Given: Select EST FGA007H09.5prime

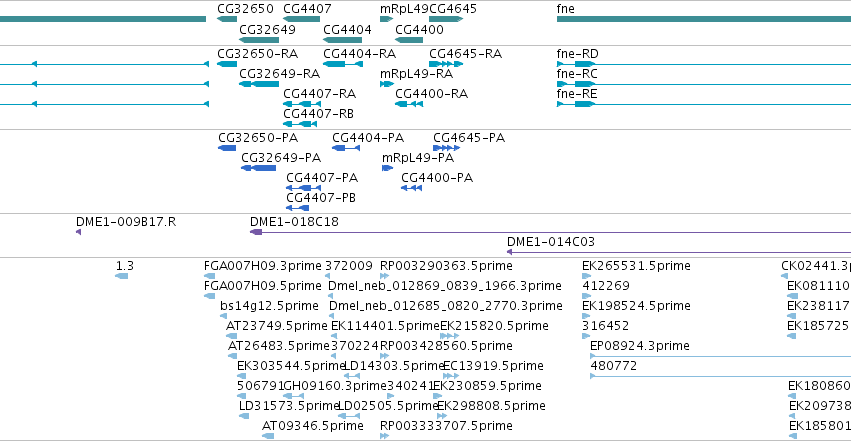Looking at the screenshot, I should click(x=263, y=286).
